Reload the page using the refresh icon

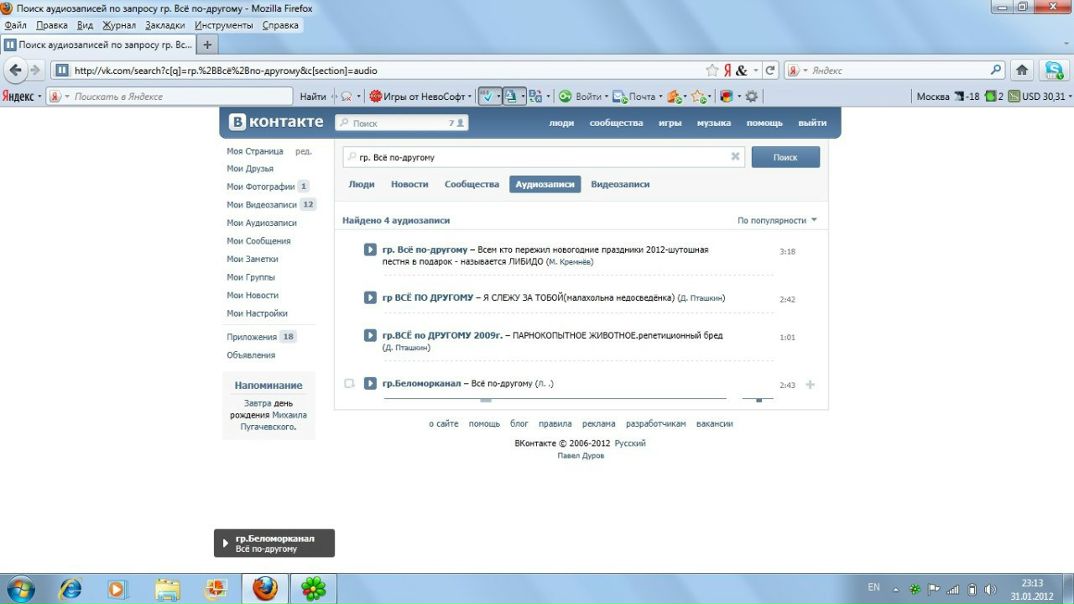(770, 70)
